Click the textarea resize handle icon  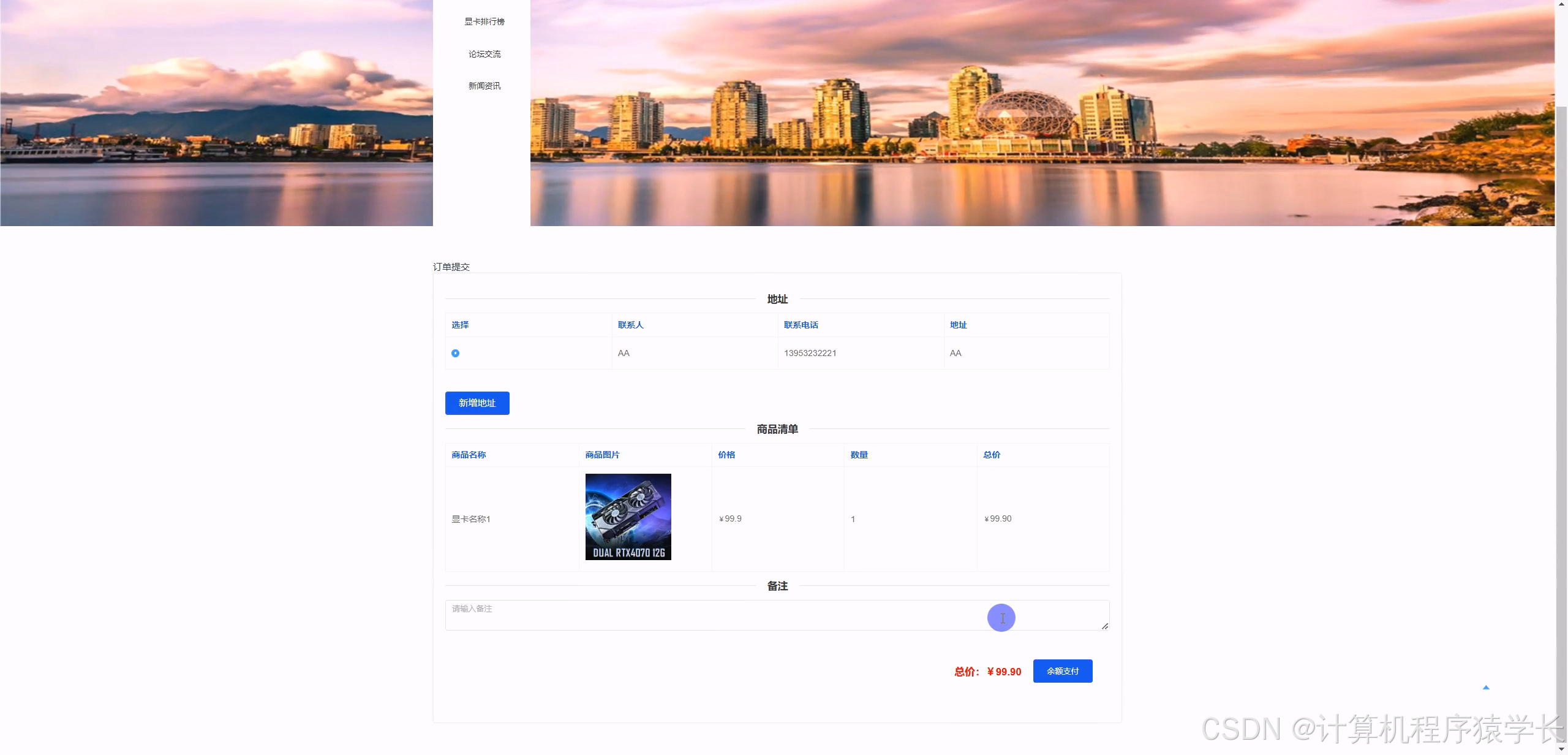point(1104,626)
